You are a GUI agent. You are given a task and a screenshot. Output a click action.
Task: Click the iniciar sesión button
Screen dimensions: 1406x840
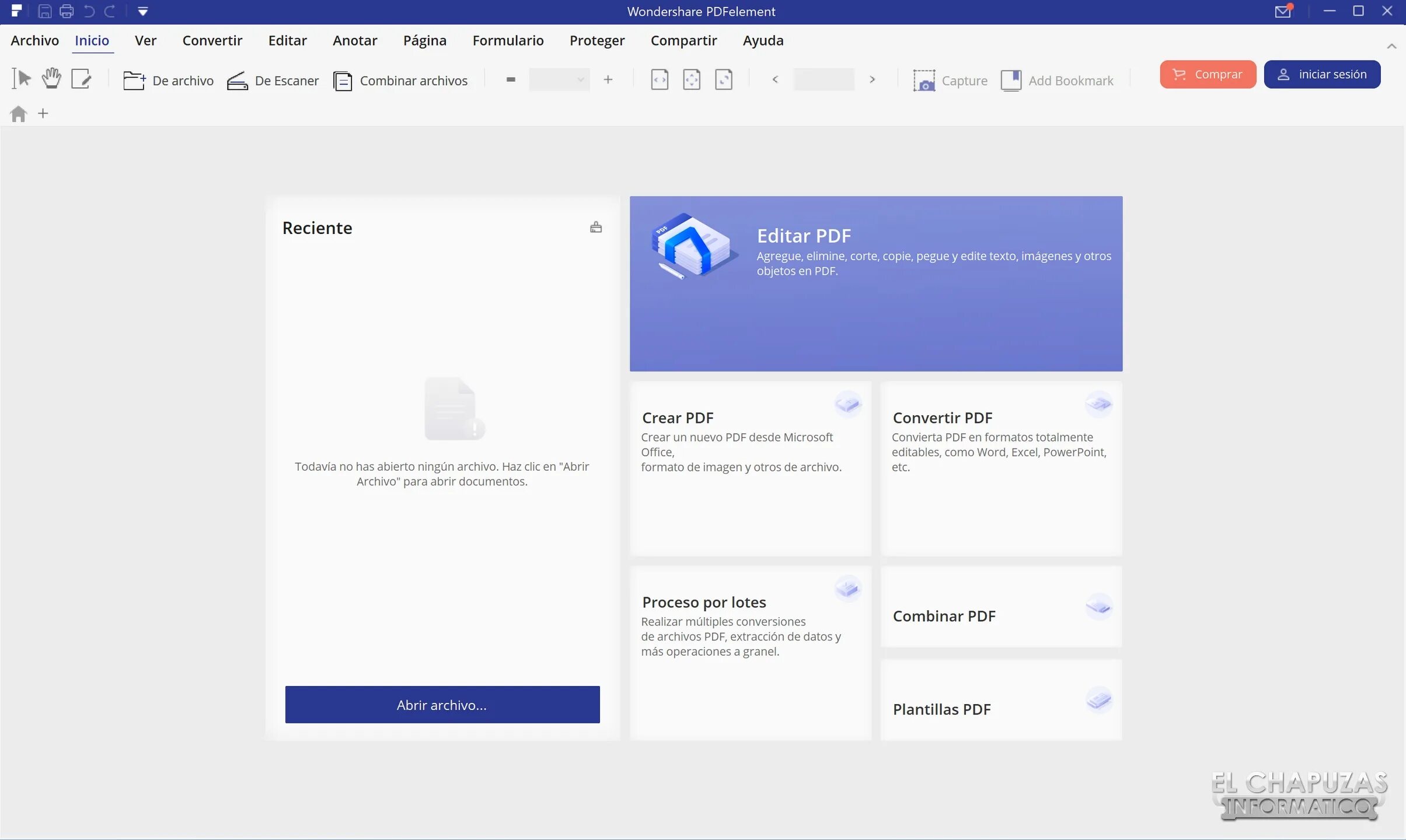click(x=1322, y=74)
